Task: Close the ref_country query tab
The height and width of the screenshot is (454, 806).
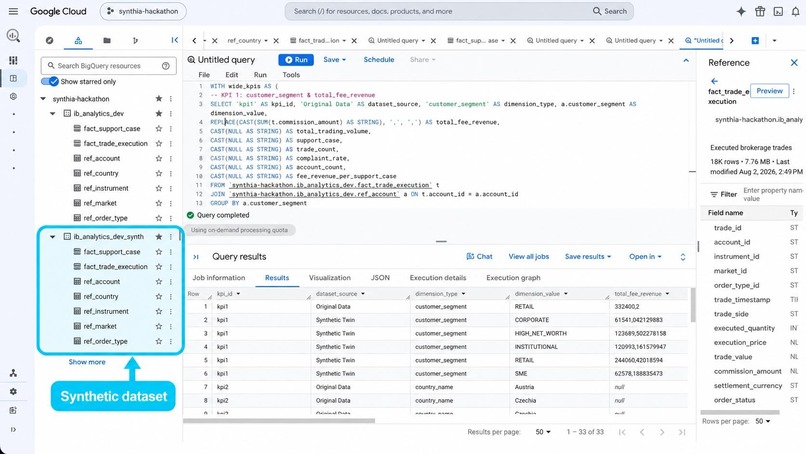Action: tap(276, 41)
